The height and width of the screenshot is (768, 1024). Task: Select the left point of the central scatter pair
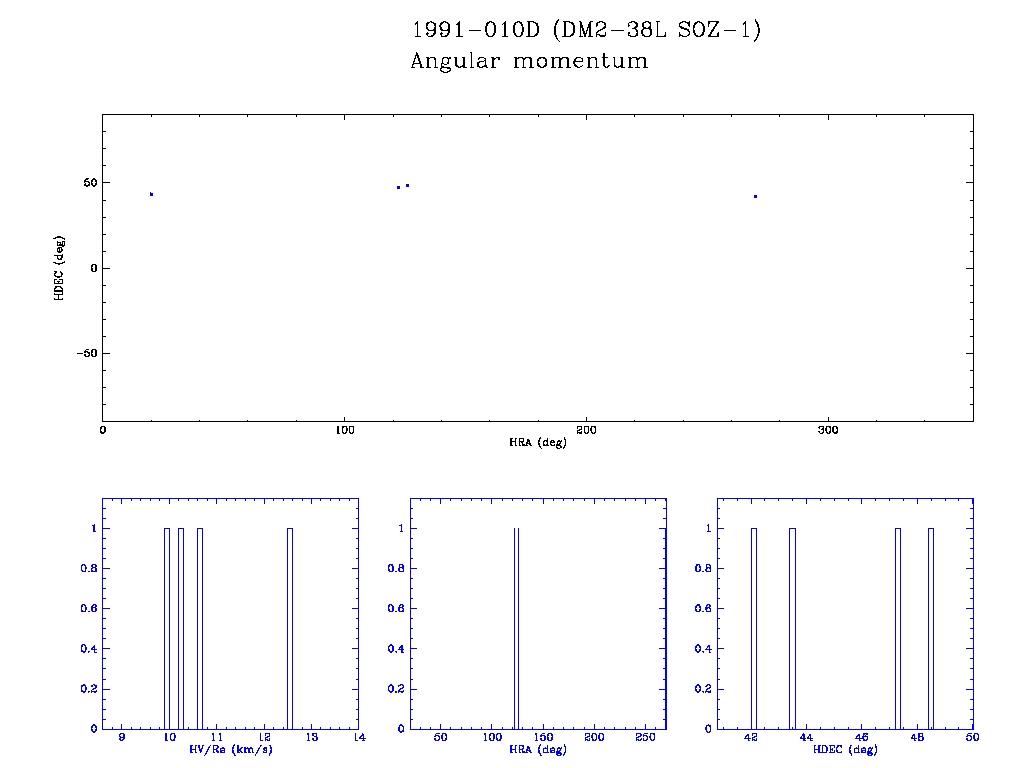398,187
